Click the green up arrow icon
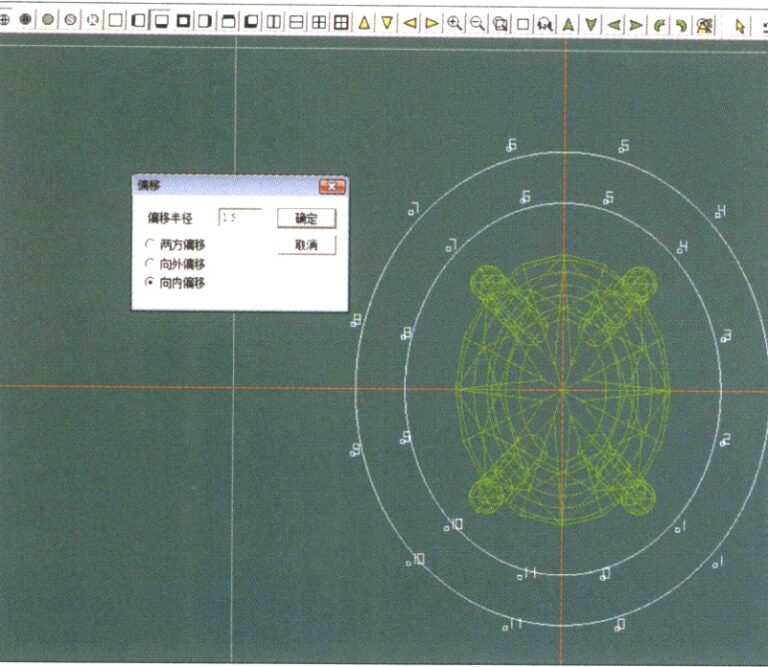768x667 pixels. (568, 24)
